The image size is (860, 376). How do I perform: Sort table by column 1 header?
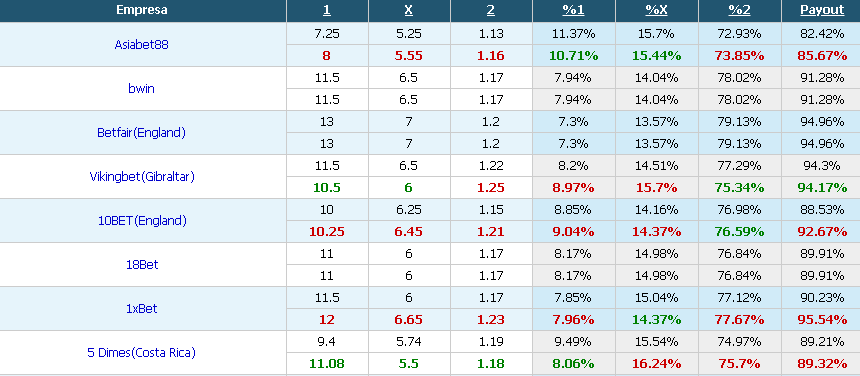[327, 10]
